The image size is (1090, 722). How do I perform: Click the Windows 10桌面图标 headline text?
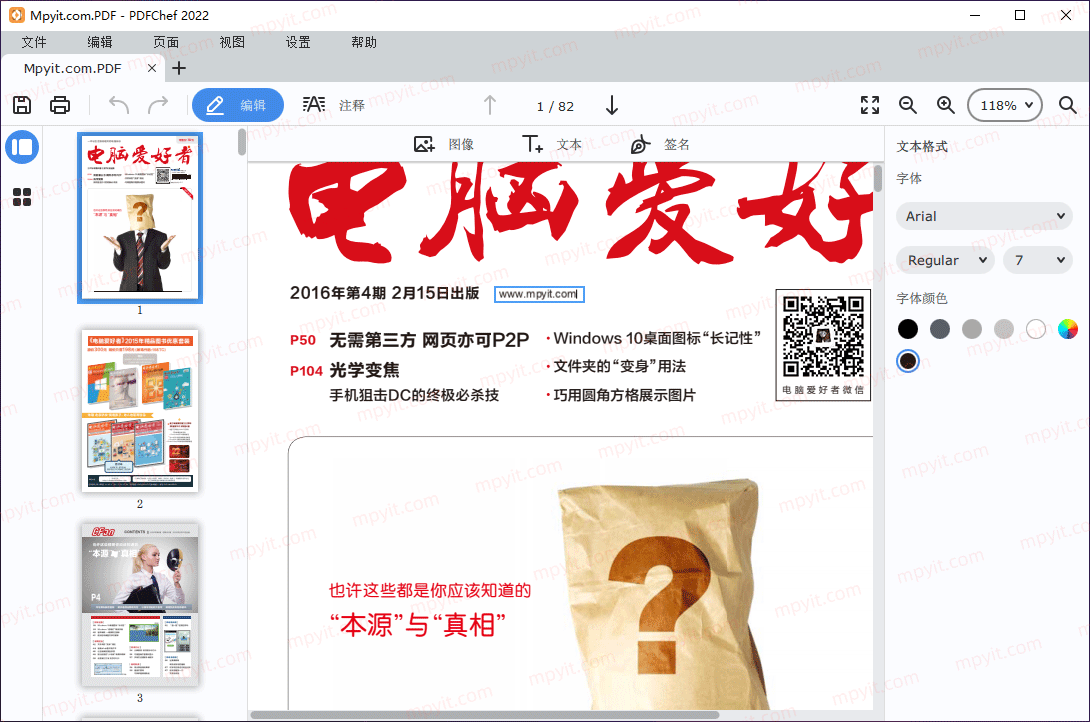(x=657, y=338)
